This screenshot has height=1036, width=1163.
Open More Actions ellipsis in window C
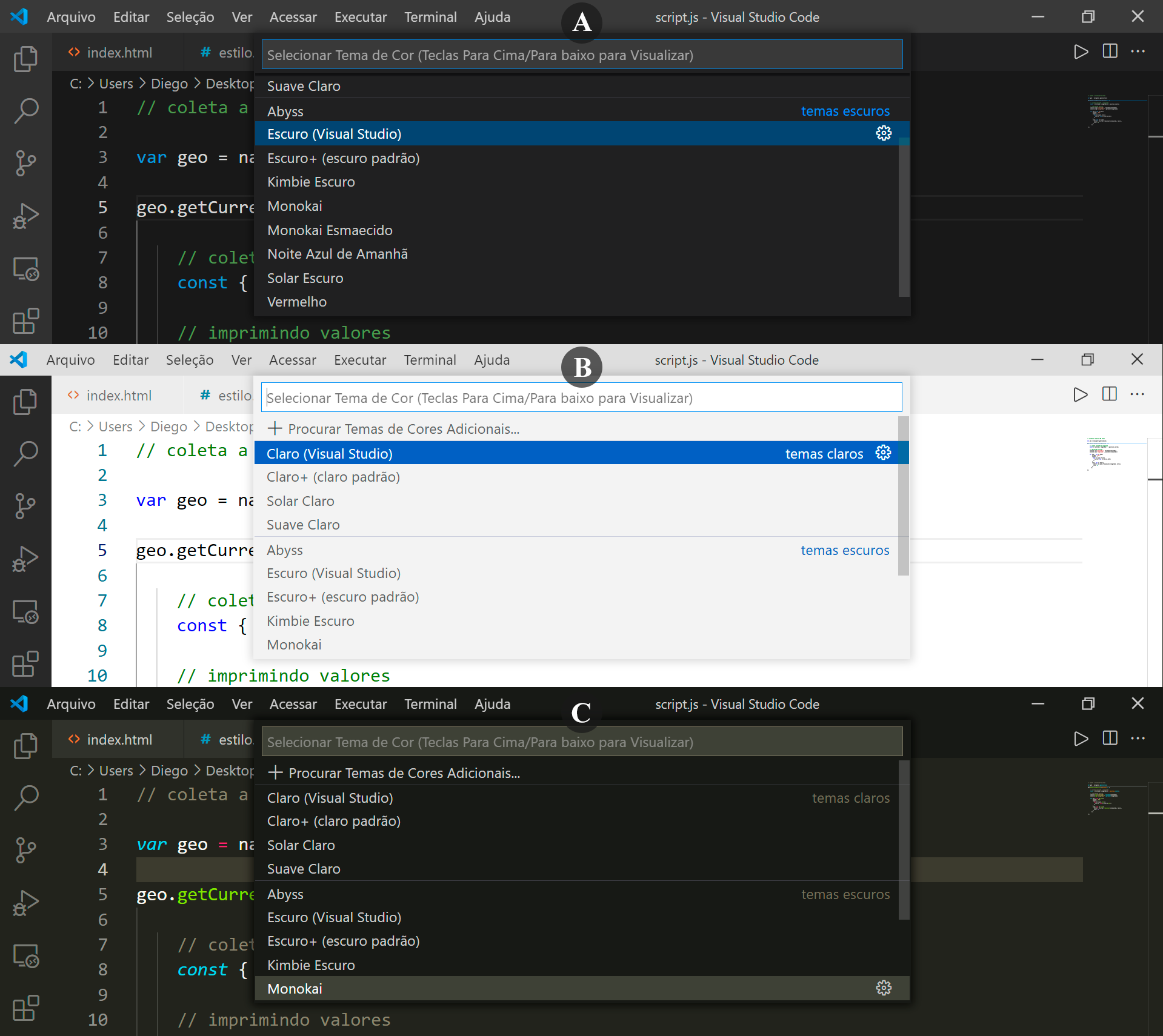point(1138,739)
